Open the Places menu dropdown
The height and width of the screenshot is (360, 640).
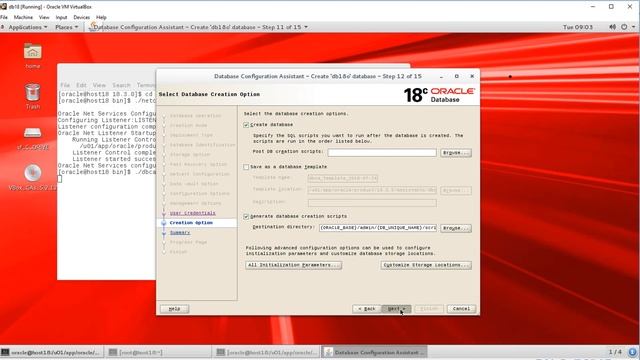(x=67, y=27)
